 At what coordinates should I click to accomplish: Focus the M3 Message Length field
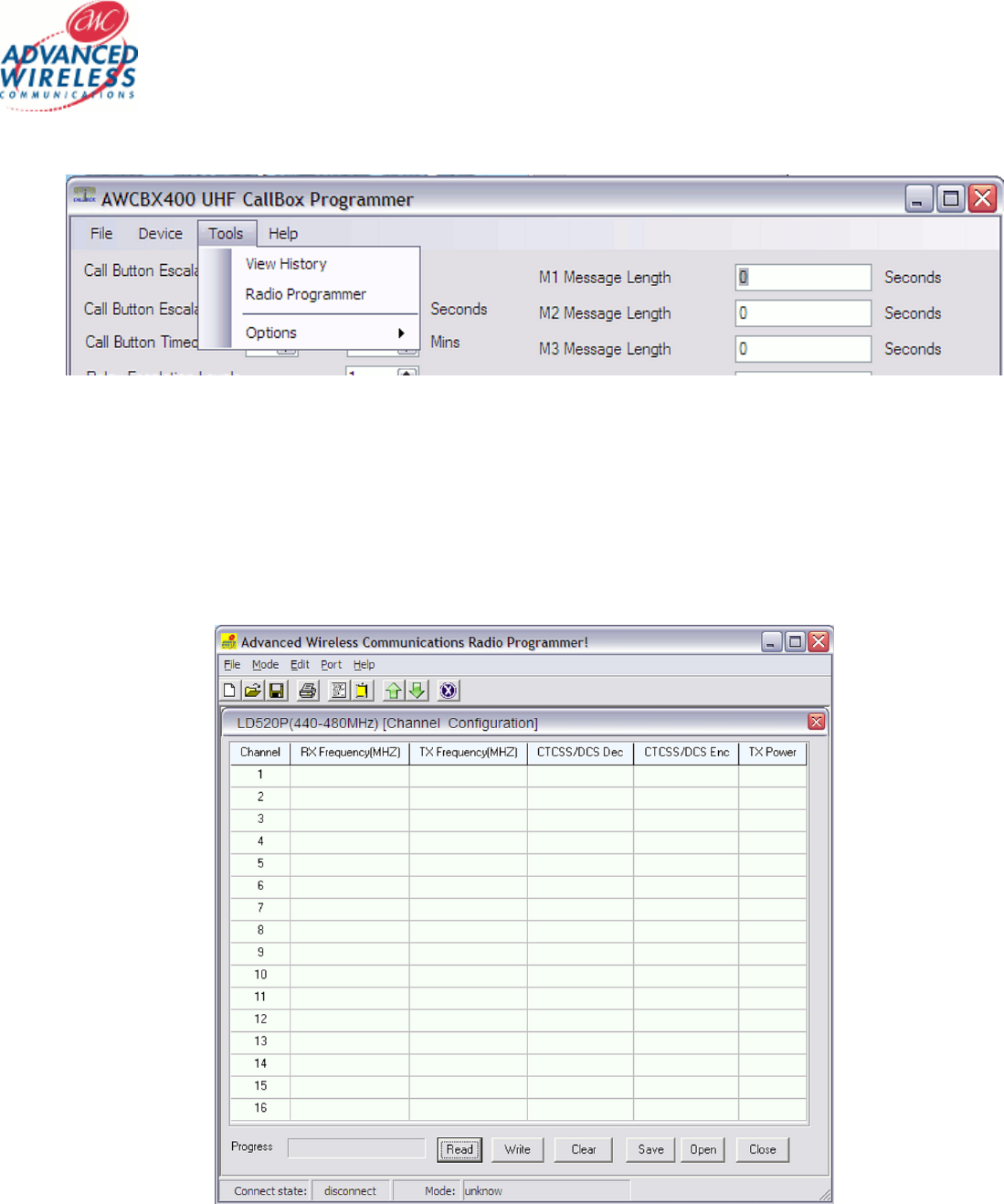coord(803,349)
